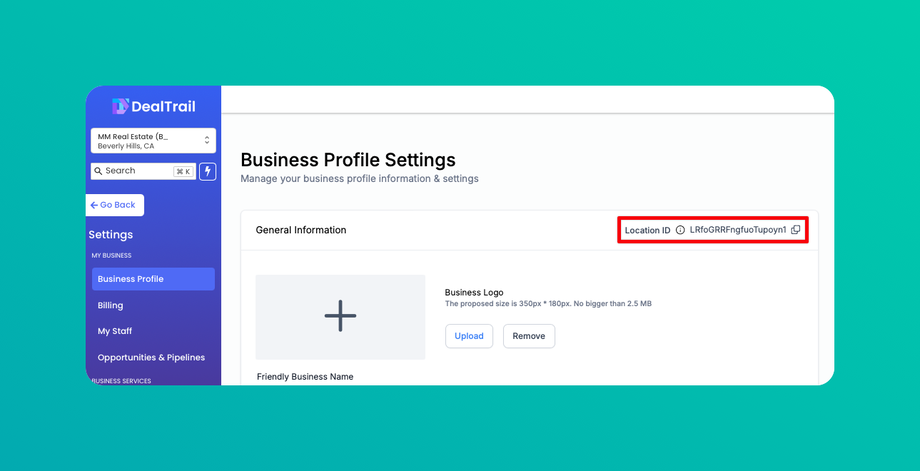Click the DealTrail logo icon

pyautogui.click(x=120, y=106)
